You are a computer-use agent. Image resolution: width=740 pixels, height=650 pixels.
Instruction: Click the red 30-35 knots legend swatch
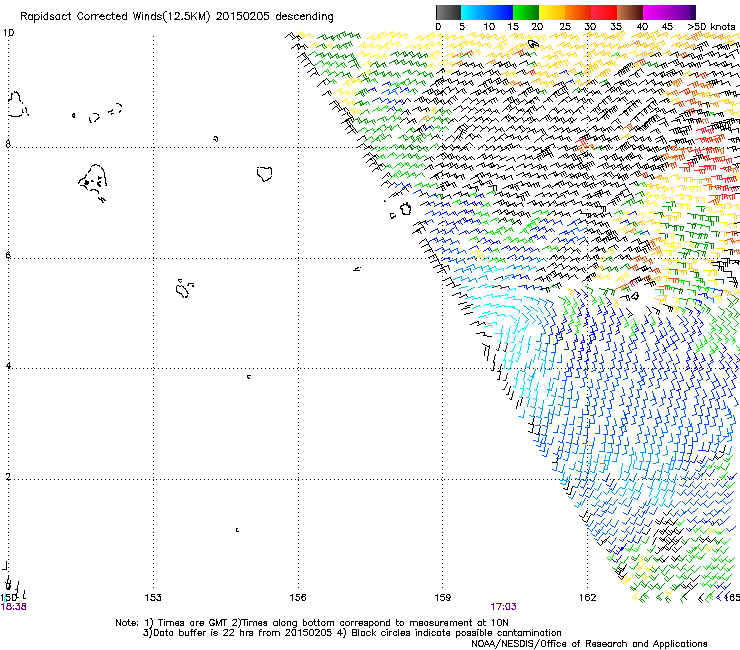pos(604,12)
